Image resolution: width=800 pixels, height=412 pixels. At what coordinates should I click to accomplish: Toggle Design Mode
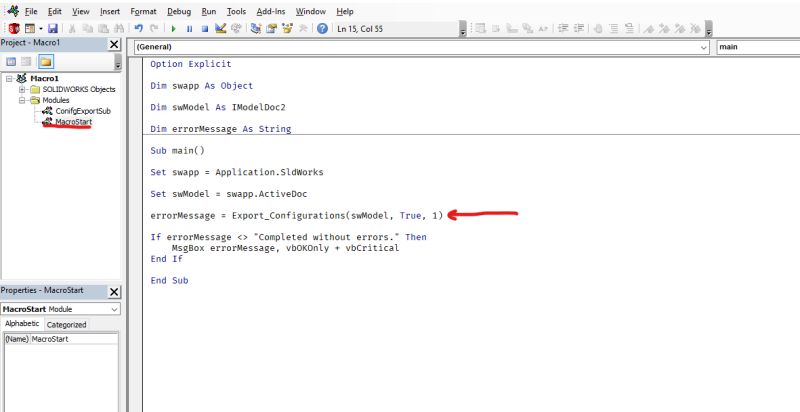[x=220, y=29]
